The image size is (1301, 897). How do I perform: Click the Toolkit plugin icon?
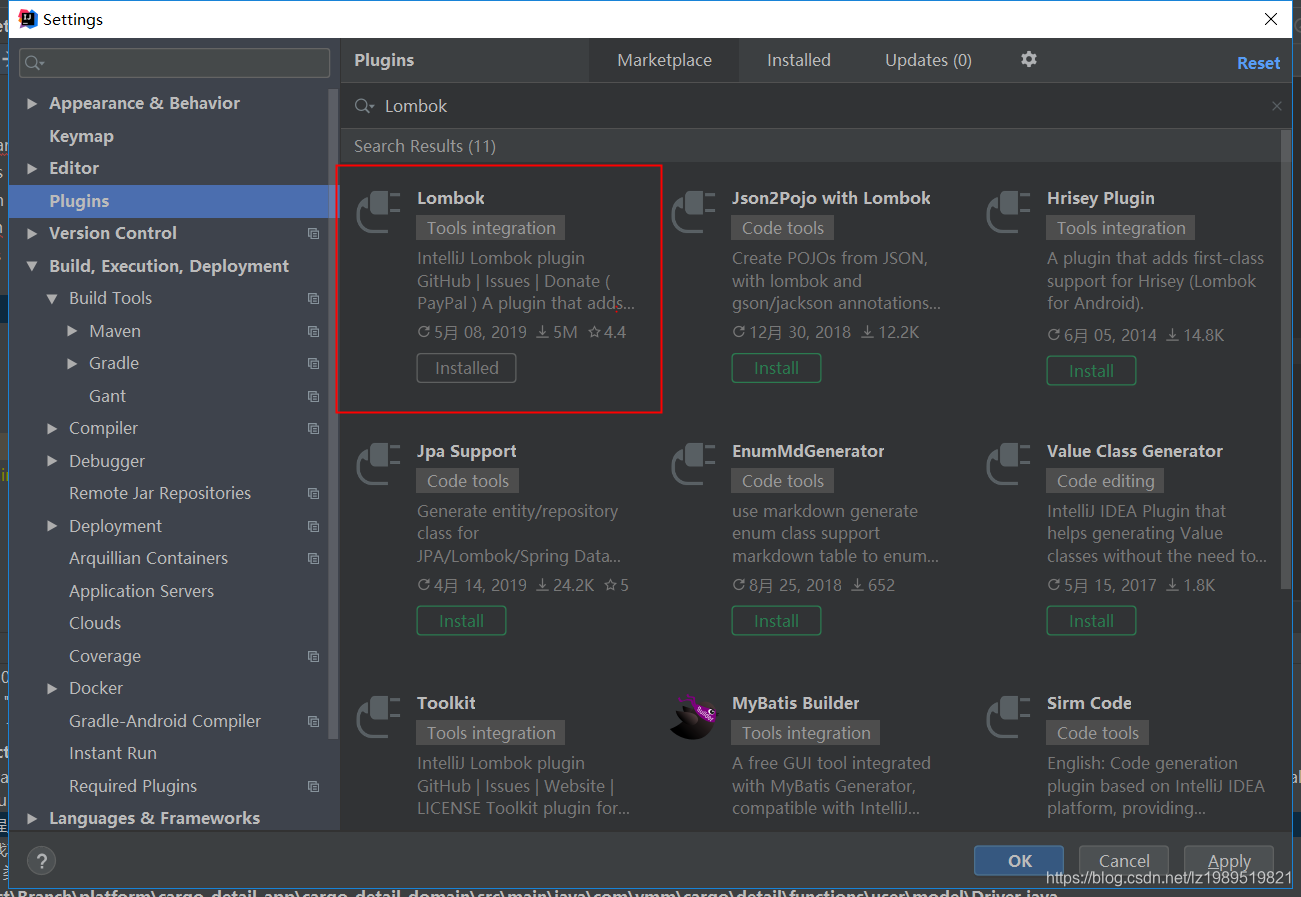tap(379, 716)
